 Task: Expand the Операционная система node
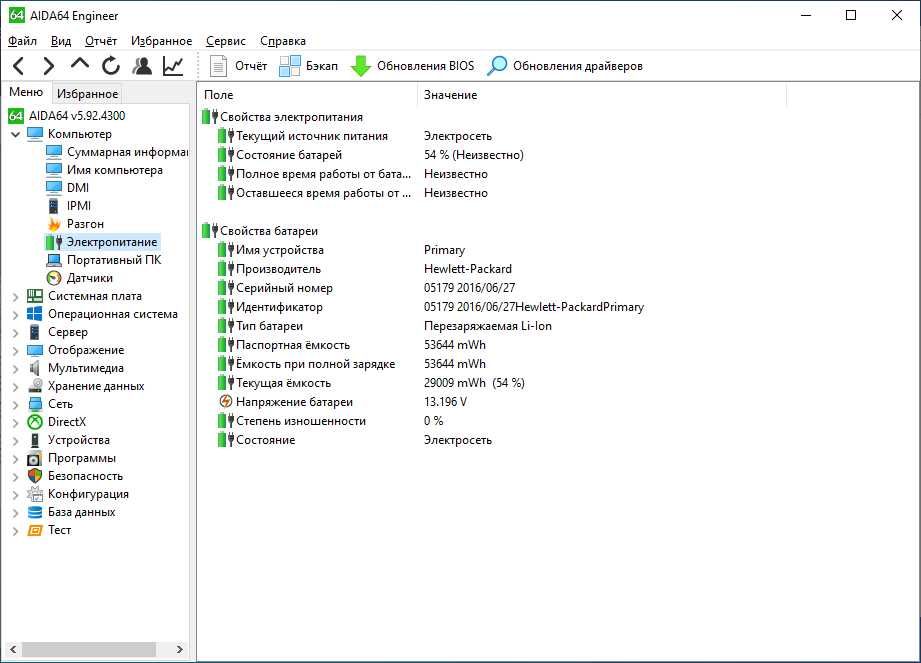pos(16,315)
